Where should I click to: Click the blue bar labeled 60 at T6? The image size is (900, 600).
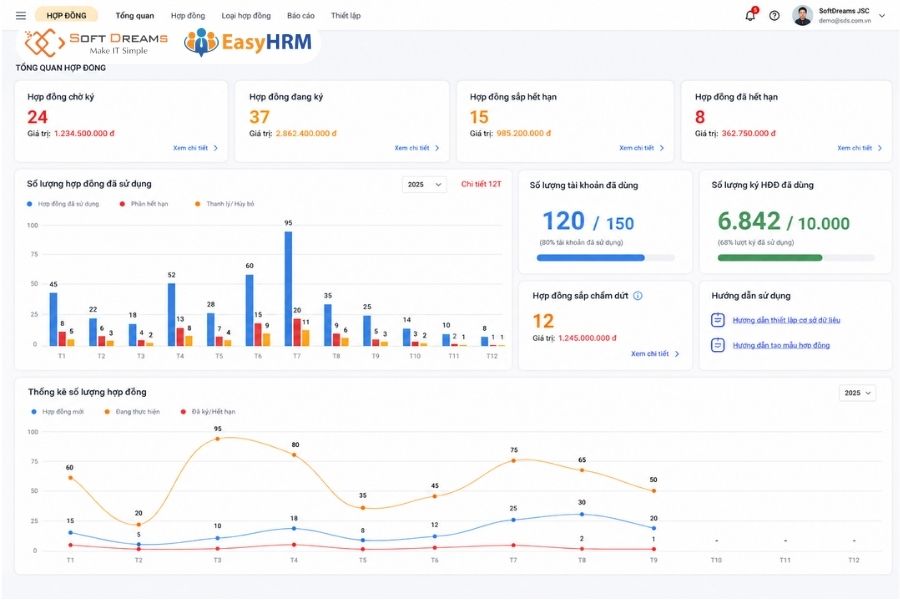point(249,310)
